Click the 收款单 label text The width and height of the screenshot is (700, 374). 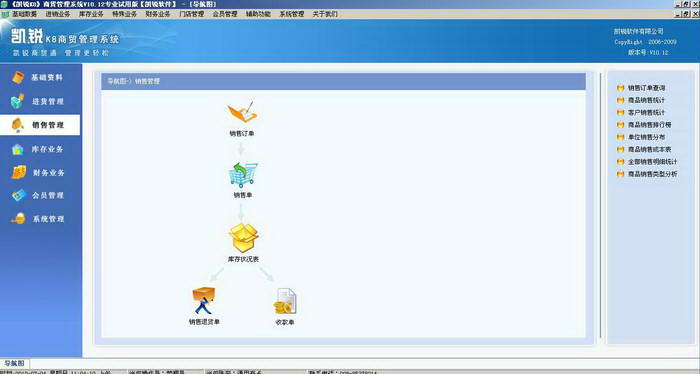point(285,322)
